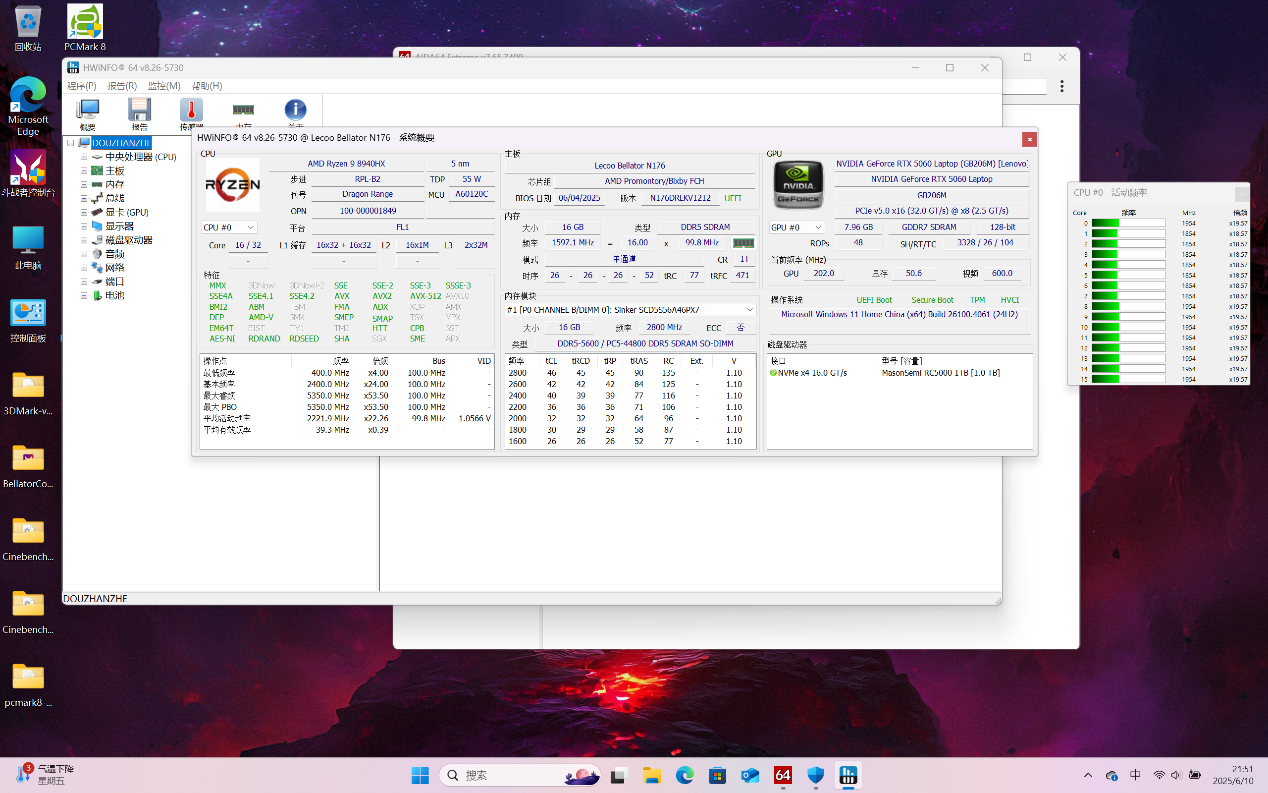Select 电池 in the device tree
Viewport: 1268px width, 793px height.
point(115,295)
